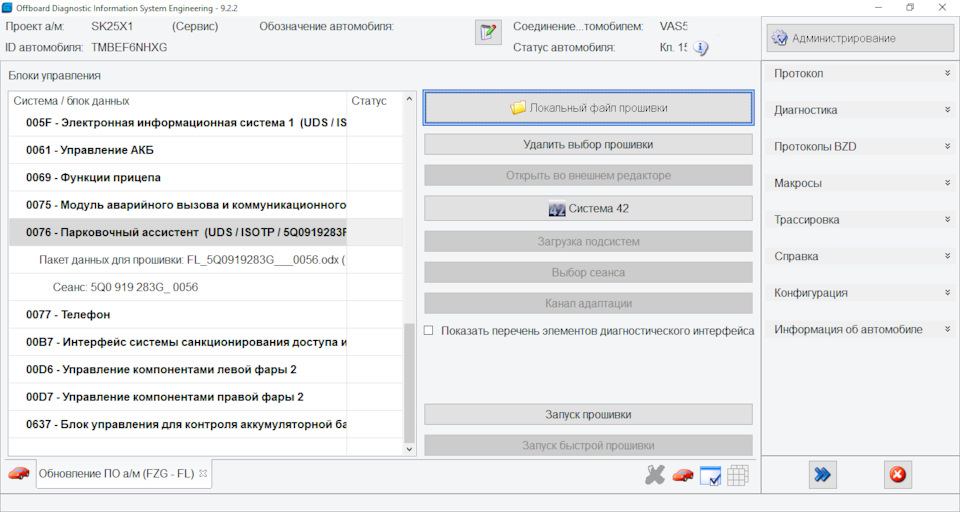The width and height of the screenshot is (960, 512).
Task: Click the Администрирование gear icon
Action: coord(779,38)
